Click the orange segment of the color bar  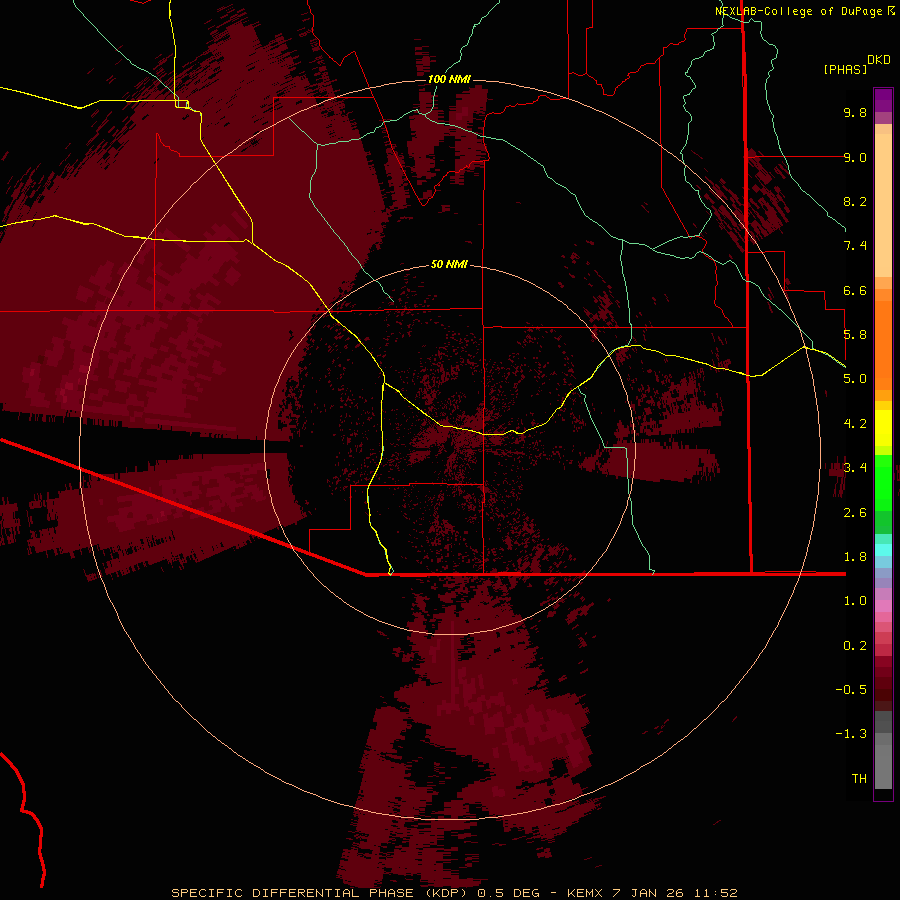click(x=883, y=344)
